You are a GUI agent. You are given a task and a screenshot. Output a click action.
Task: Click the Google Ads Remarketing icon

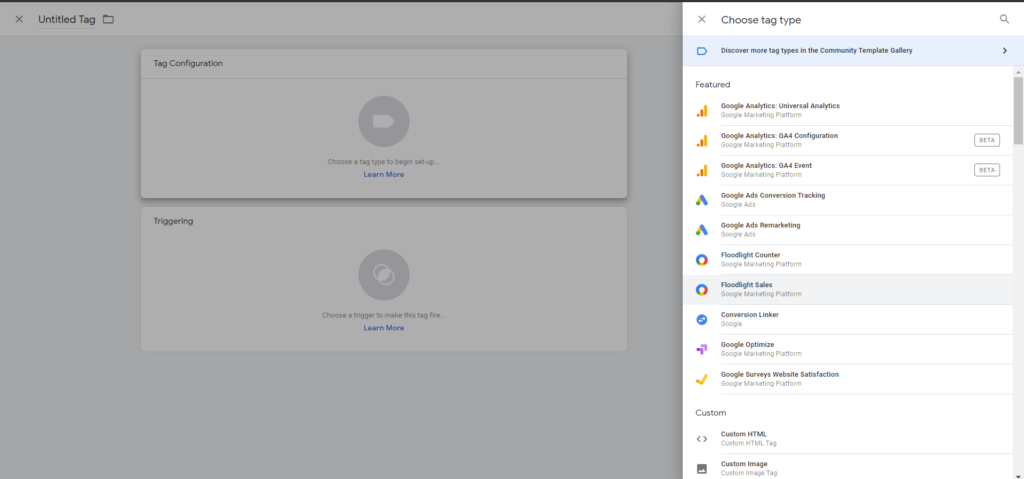coord(701,230)
